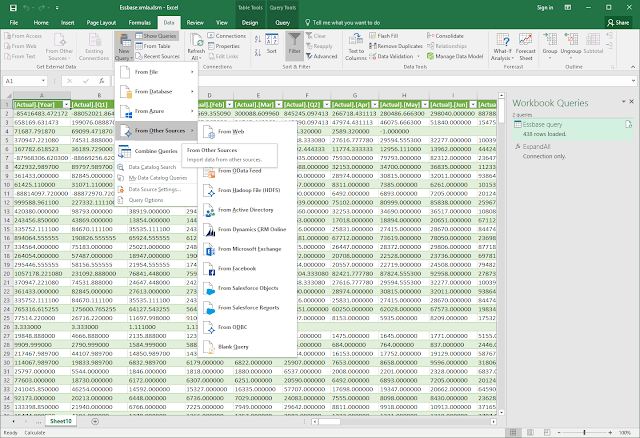
Task: Select From Active Directory source
Action: pos(247,210)
